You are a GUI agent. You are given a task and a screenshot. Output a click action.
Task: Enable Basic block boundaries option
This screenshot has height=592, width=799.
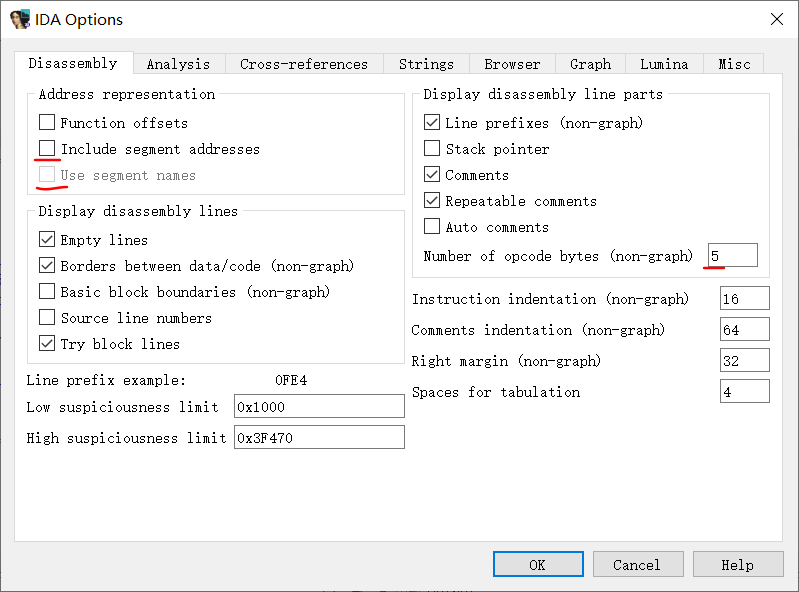point(47,292)
